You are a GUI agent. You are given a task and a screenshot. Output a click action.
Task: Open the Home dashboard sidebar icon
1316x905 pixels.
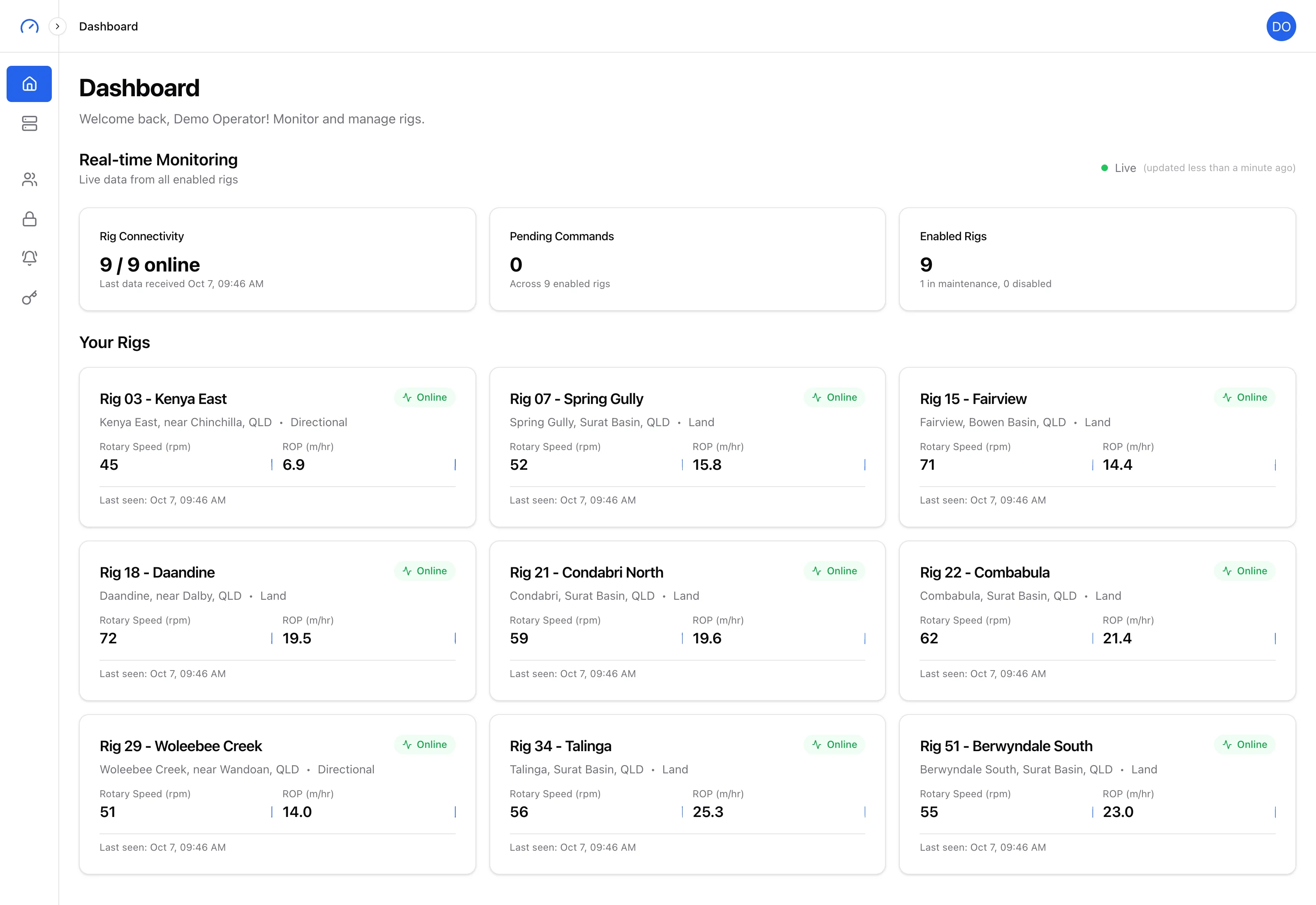30,84
